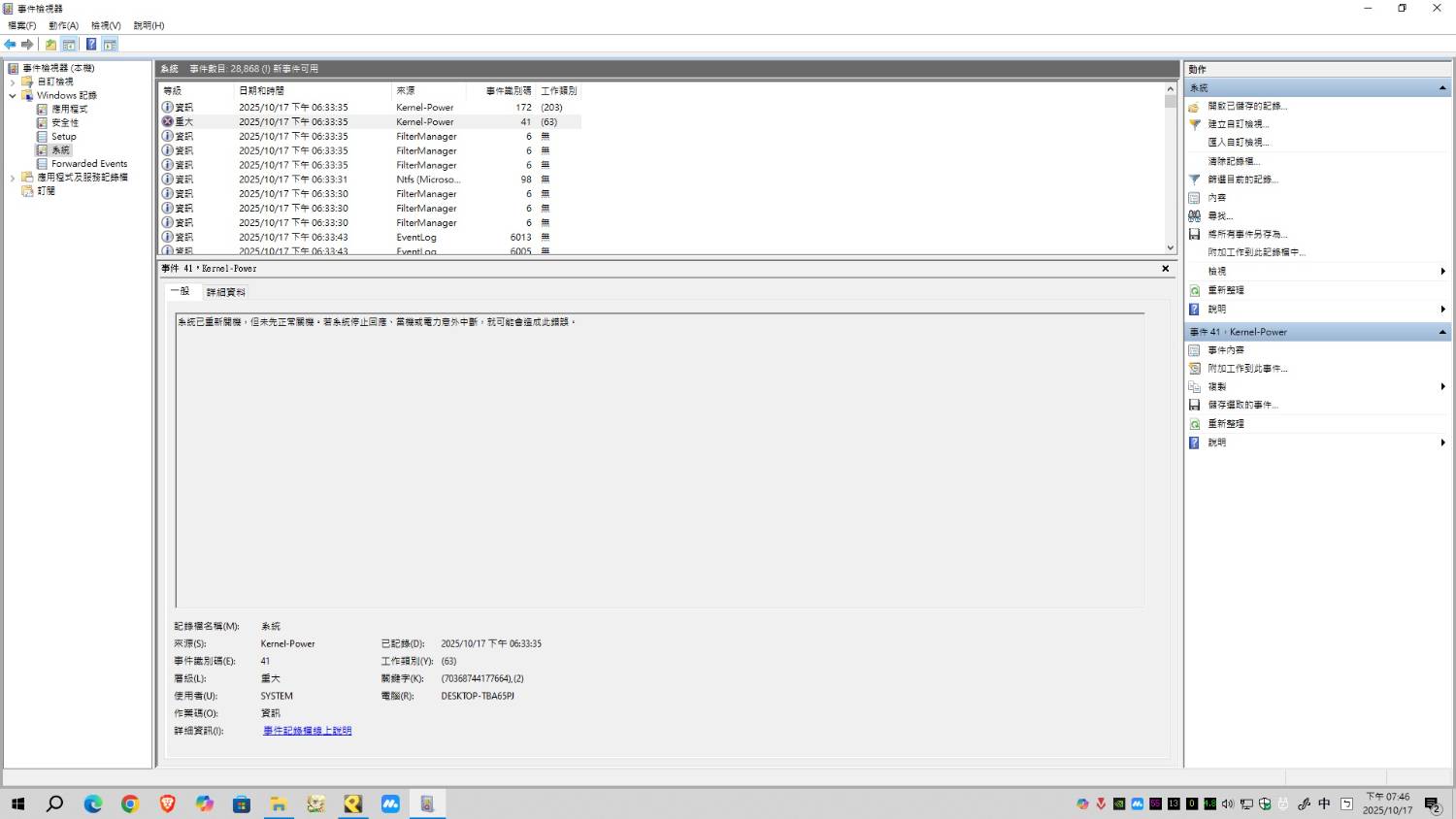Click 清除記錄檔 in Actions pane
Image resolution: width=1456 pixels, height=819 pixels.
(x=1231, y=161)
